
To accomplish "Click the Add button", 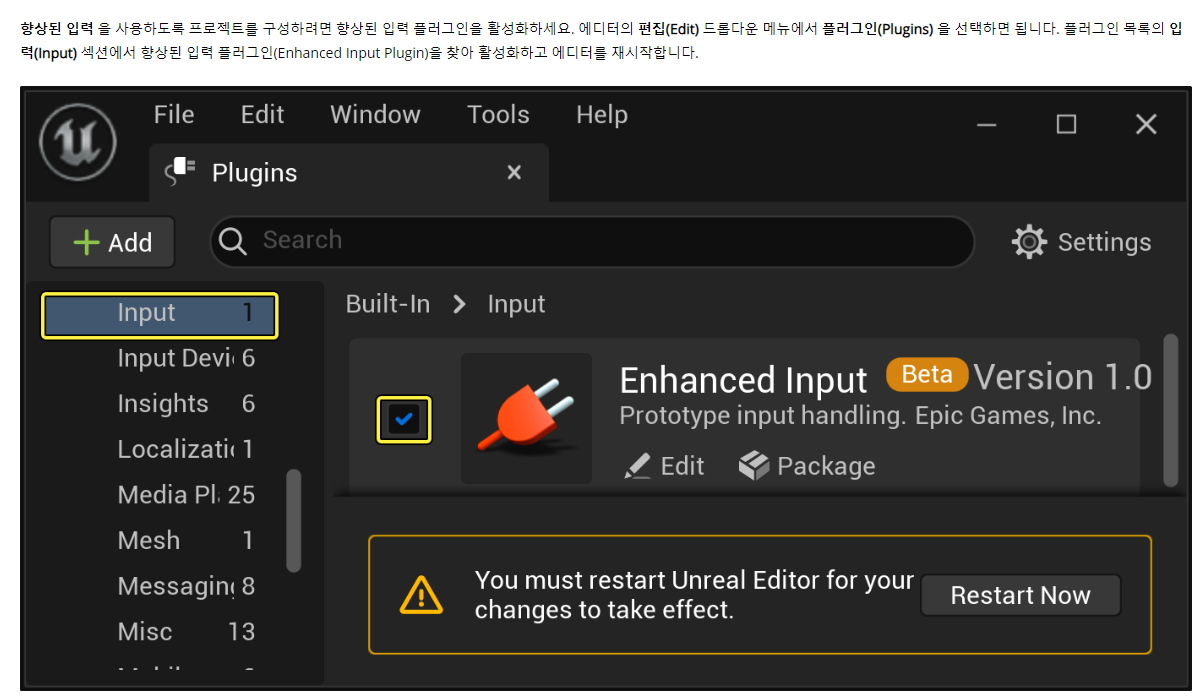I will tap(112, 242).
